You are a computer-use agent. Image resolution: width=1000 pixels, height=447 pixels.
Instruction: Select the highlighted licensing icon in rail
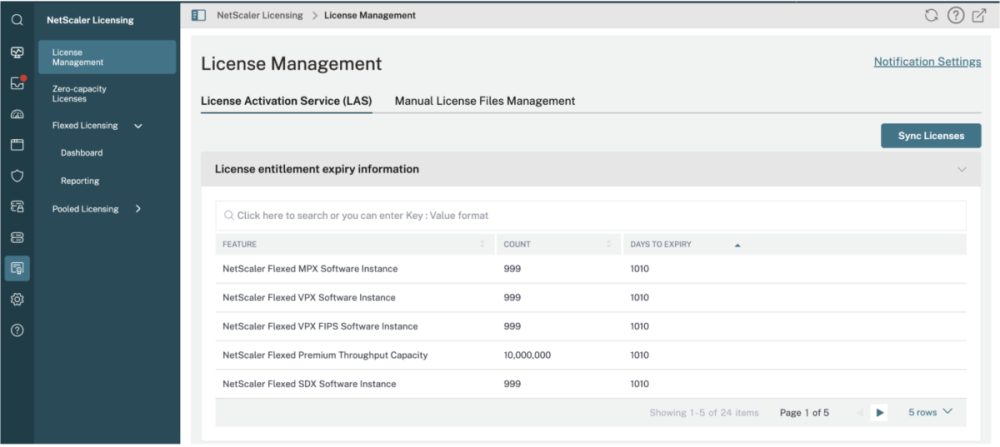[x=17, y=268]
